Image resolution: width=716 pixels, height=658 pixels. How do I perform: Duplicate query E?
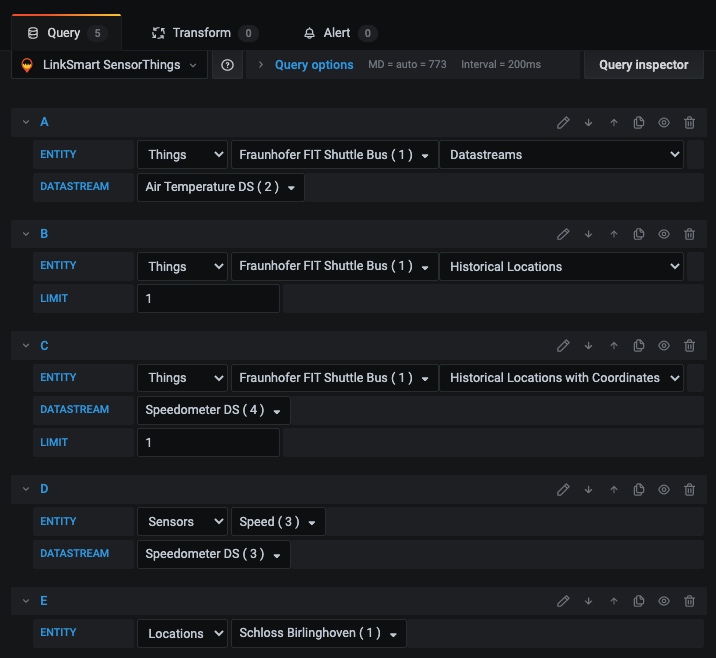(x=639, y=601)
